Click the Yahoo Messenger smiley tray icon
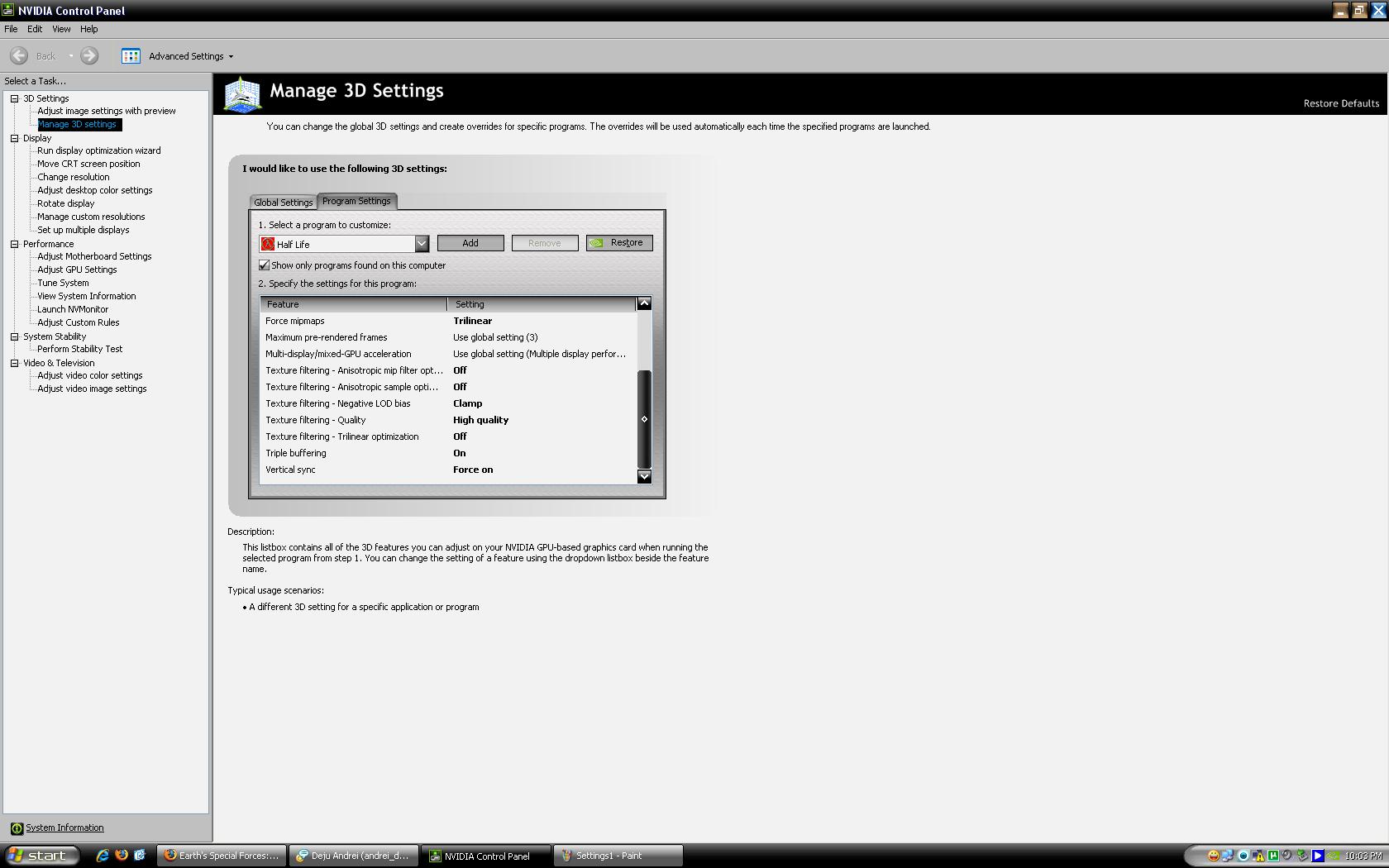This screenshot has height=868, width=1389. tap(1214, 856)
